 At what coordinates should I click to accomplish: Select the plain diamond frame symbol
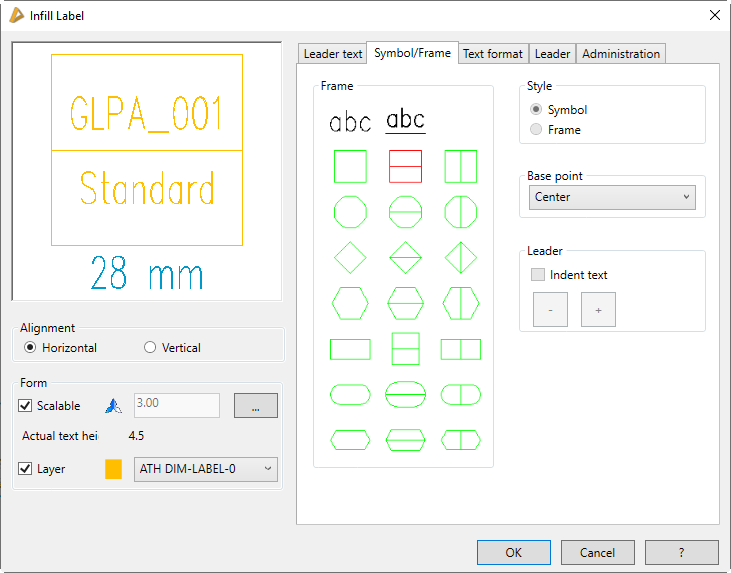pos(350,257)
